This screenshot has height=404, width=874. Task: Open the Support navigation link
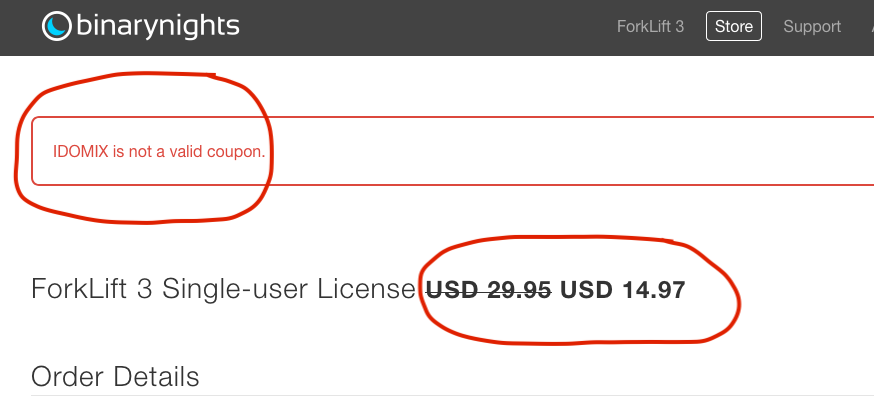[812, 27]
